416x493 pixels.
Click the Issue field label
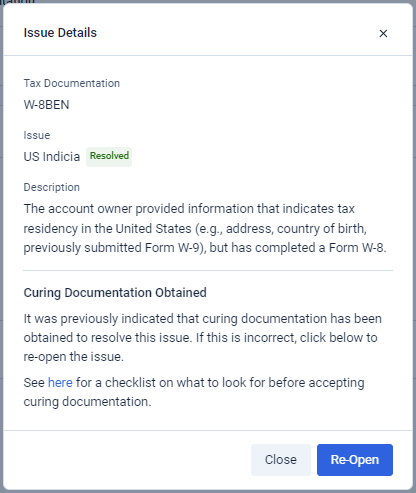coord(37,135)
